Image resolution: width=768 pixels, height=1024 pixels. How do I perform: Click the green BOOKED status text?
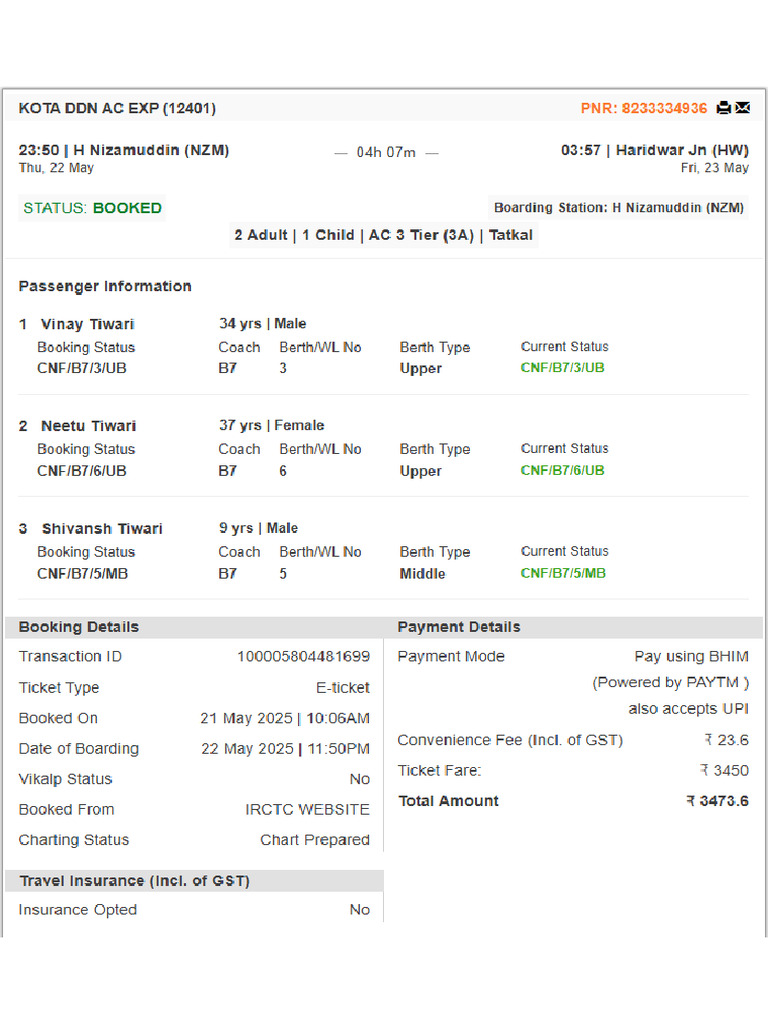(x=127, y=208)
